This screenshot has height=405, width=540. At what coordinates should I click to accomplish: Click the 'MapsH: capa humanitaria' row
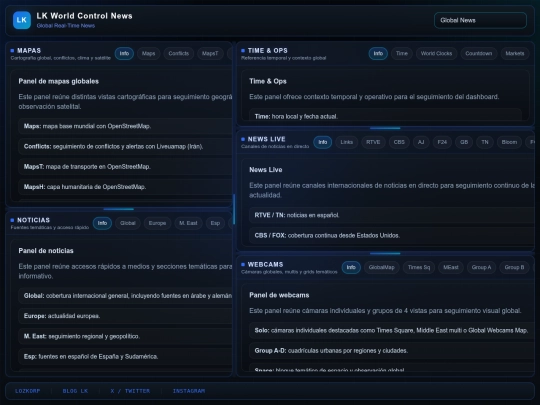125,187
